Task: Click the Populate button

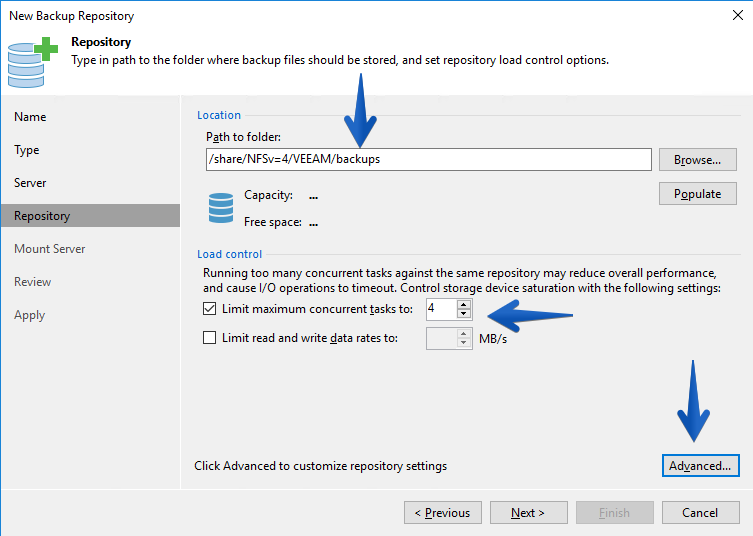Action: (x=697, y=194)
